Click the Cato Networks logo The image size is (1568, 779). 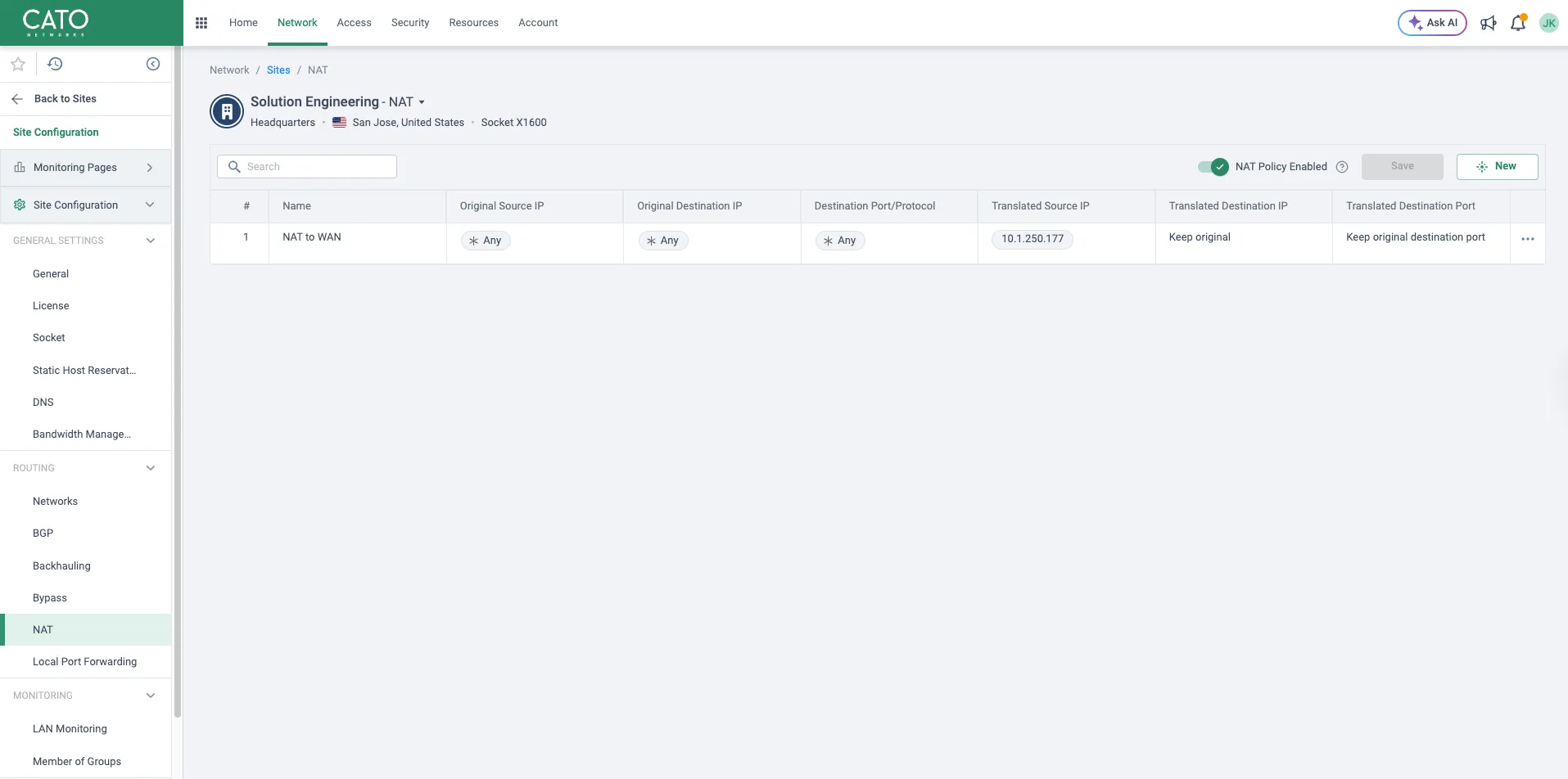[x=56, y=22]
